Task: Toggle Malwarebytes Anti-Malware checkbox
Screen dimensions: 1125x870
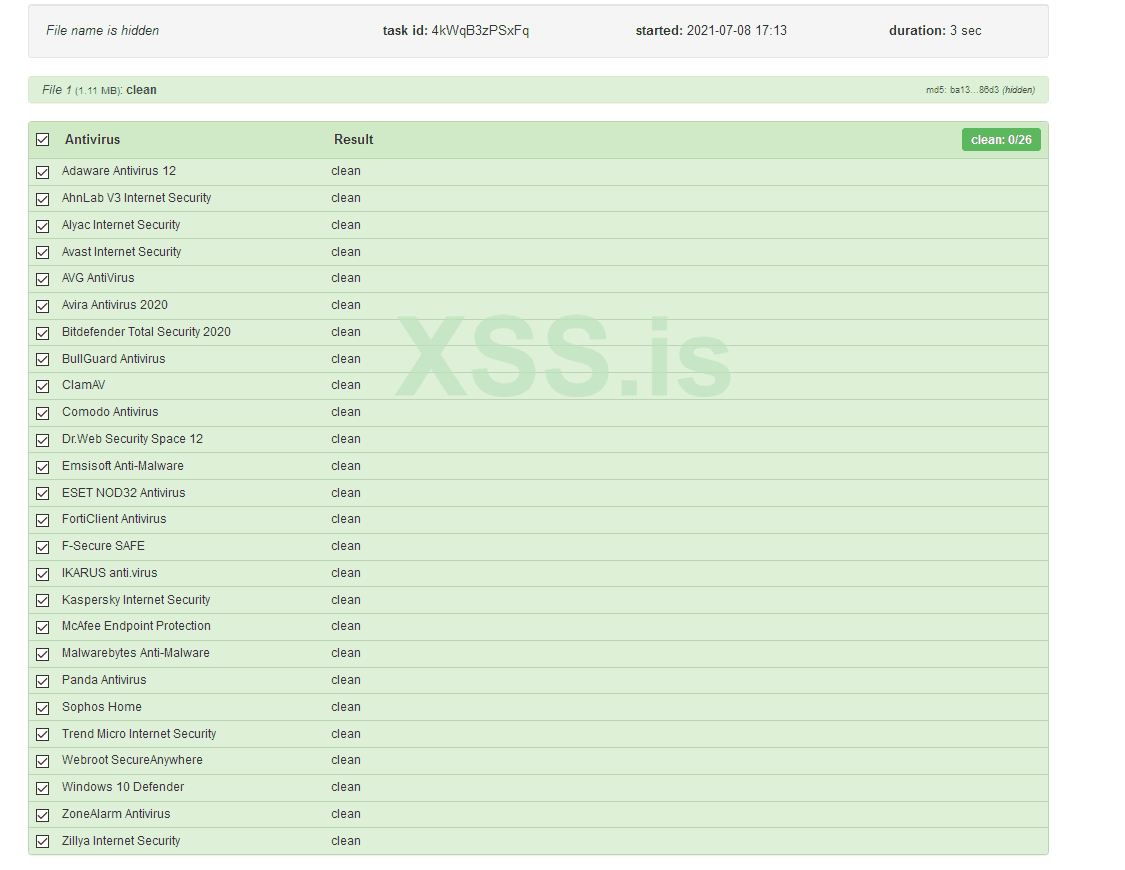Action: click(43, 654)
